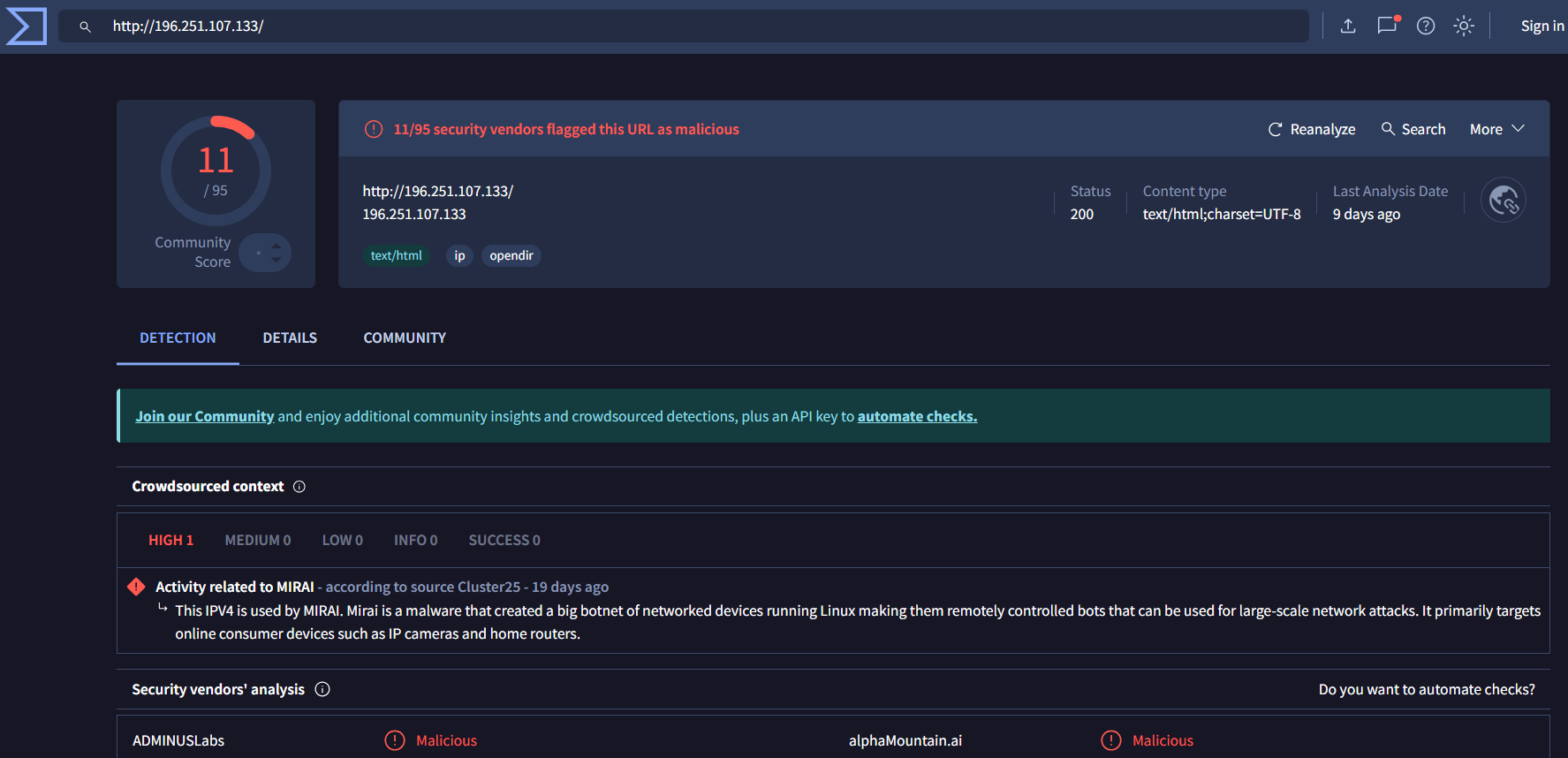The image size is (1568, 758).
Task: Click the 11/95 detection score gauge
Action: [216, 171]
